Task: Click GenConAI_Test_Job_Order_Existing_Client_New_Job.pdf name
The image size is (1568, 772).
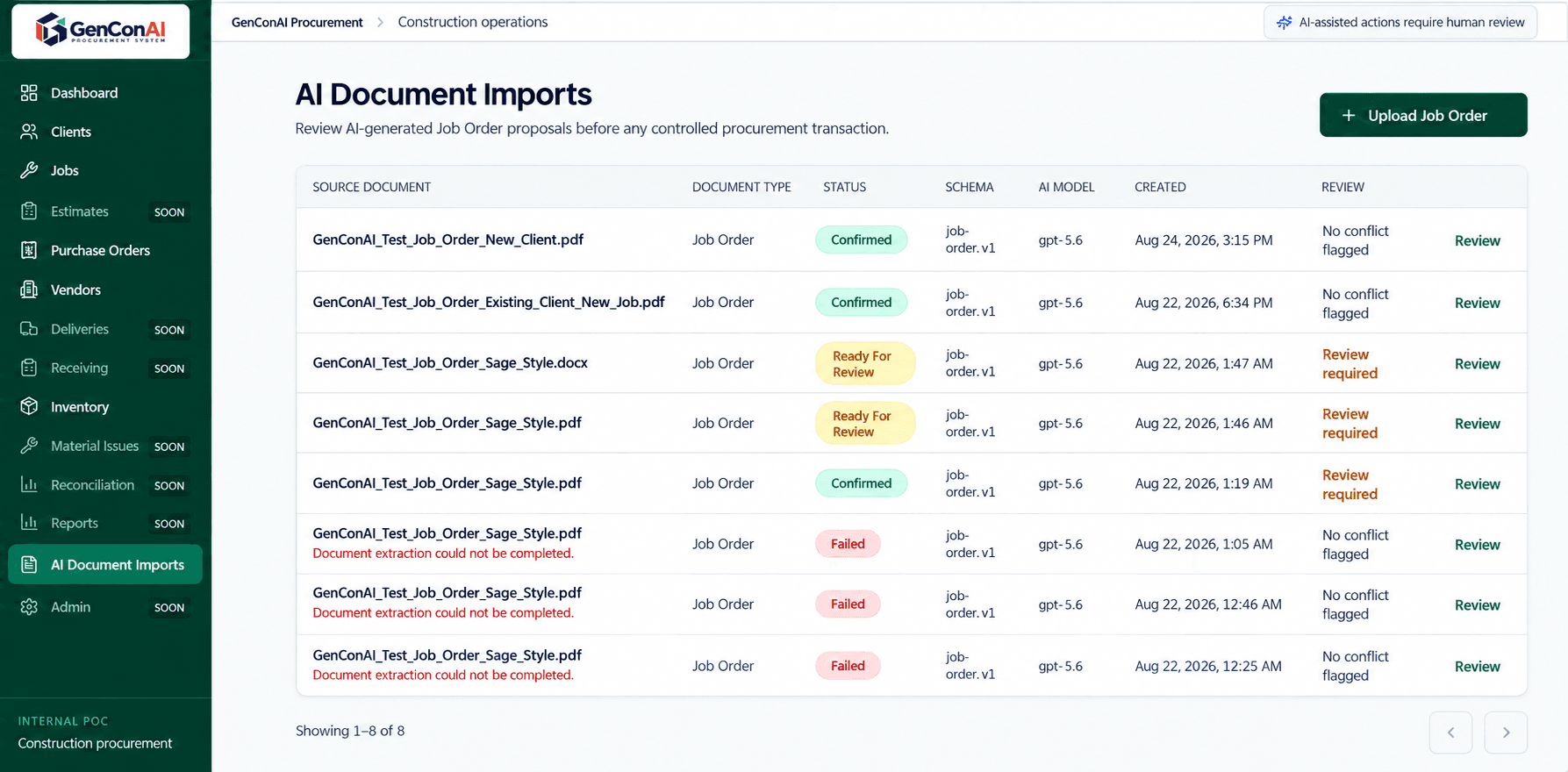Action: pos(488,302)
